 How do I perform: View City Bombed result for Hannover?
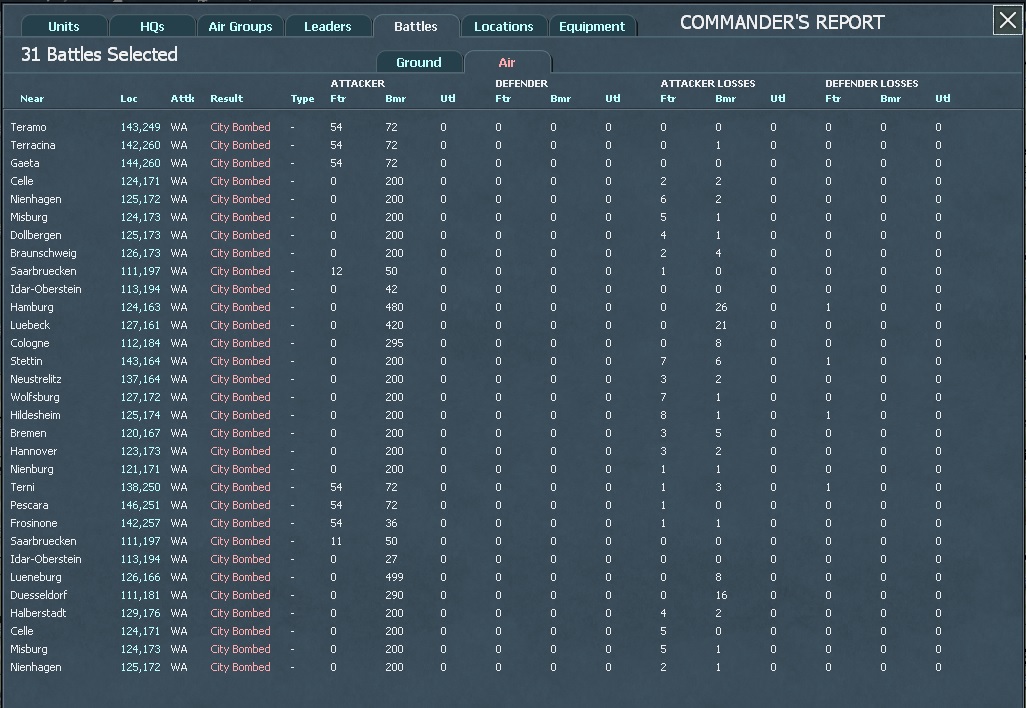point(240,451)
